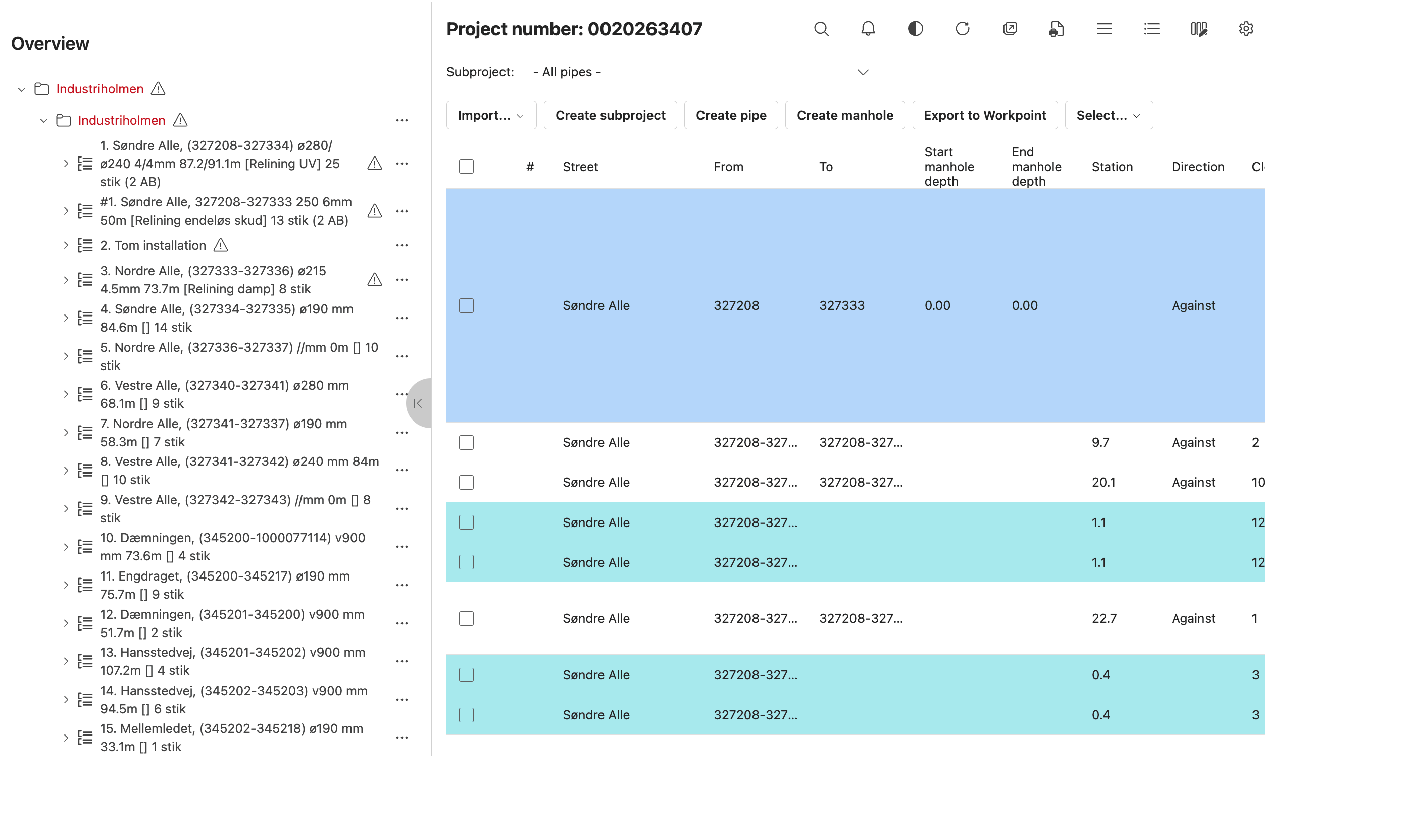Click the Direction column header

(x=1197, y=167)
